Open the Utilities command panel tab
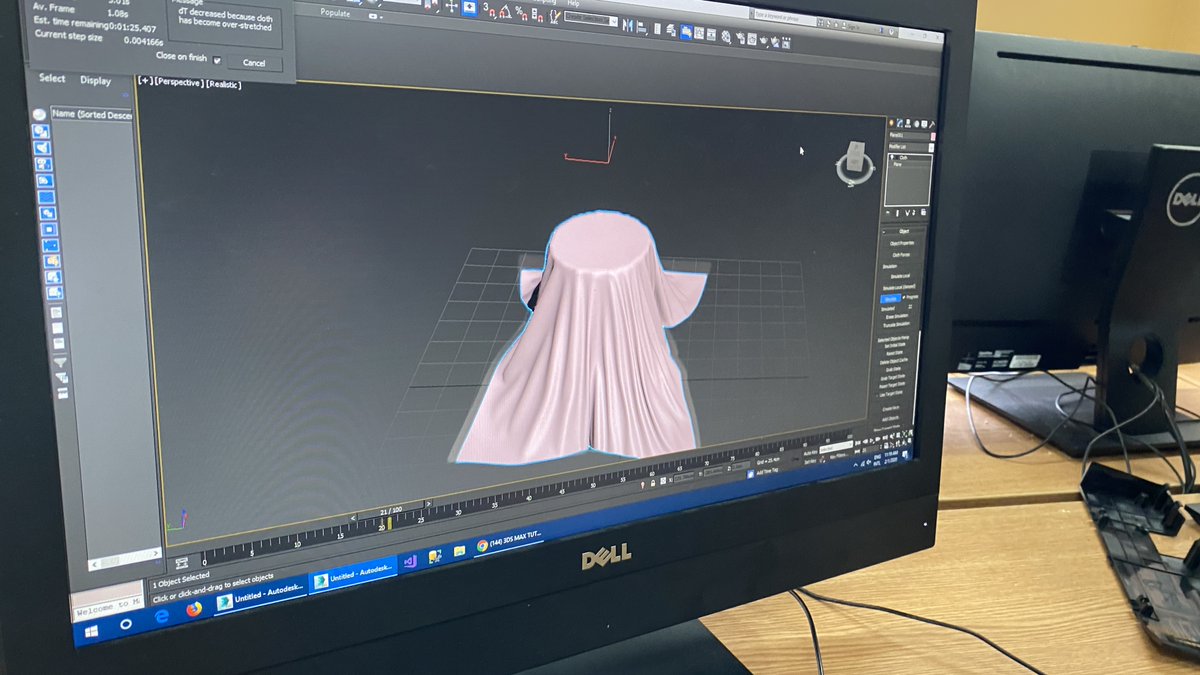 coord(931,123)
